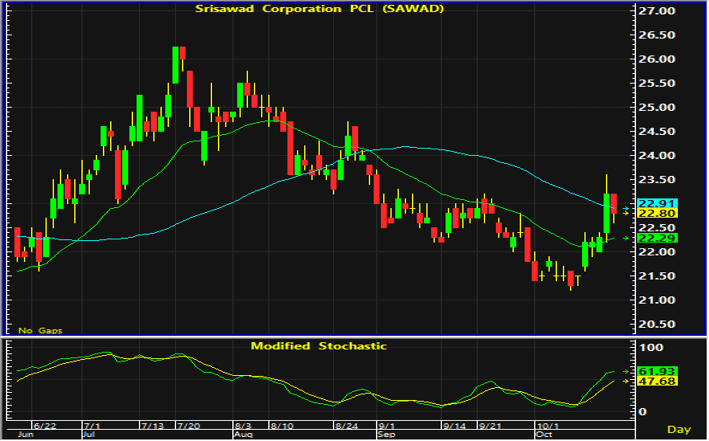Click the 25.00 price axis label
This screenshot has height=441, width=709.
point(657,108)
